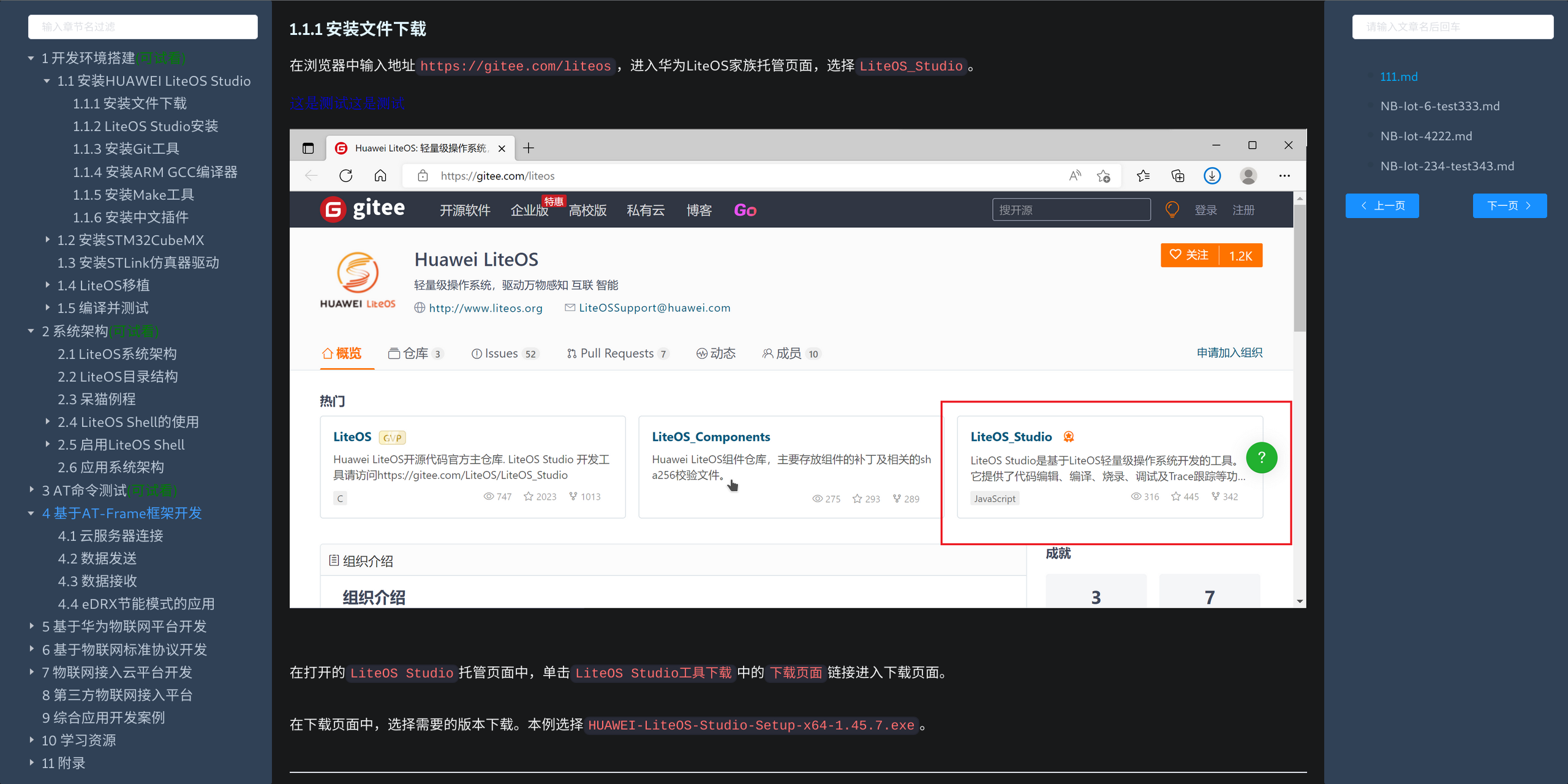Click the browser home icon

coord(380,176)
